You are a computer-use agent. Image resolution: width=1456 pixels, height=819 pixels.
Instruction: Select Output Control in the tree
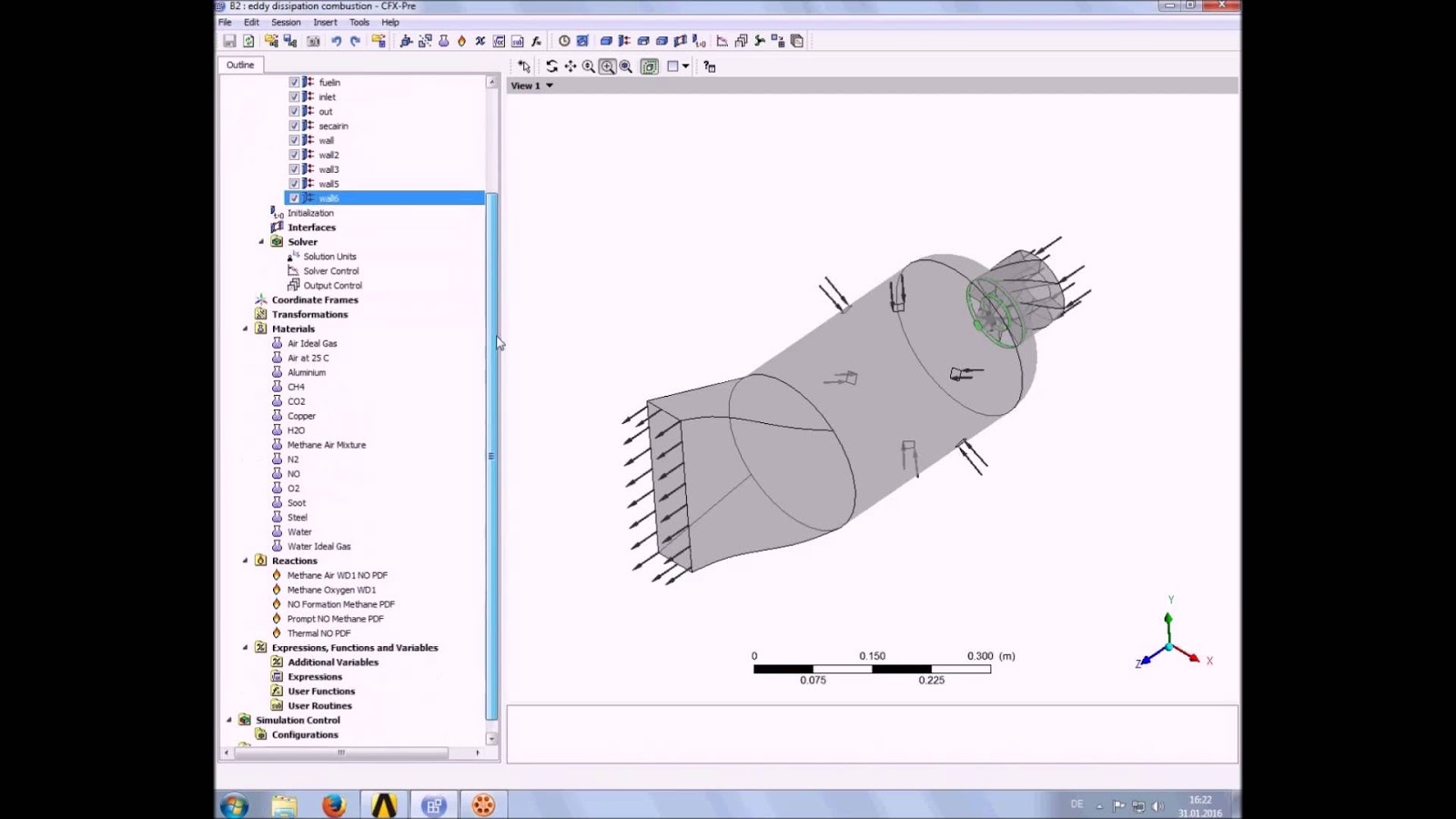click(x=332, y=286)
